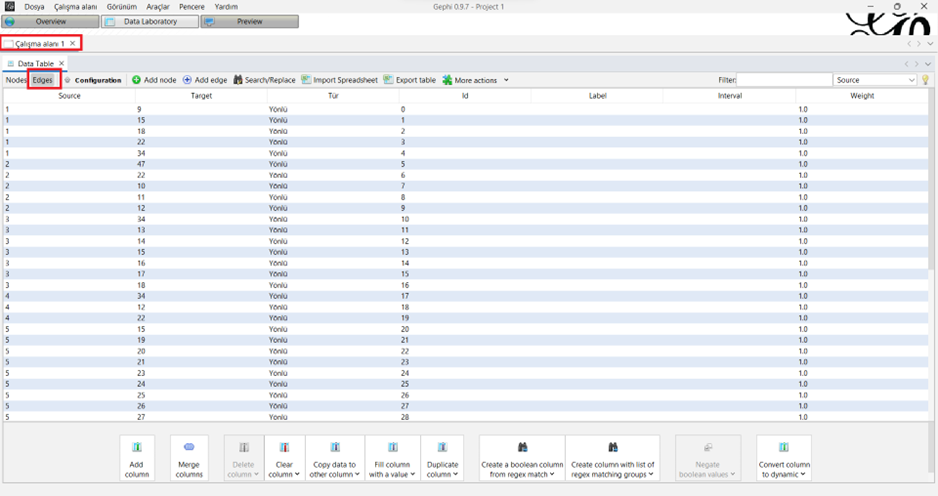Click the Add column icon
Viewport: 938px width, 496px height.
137,447
